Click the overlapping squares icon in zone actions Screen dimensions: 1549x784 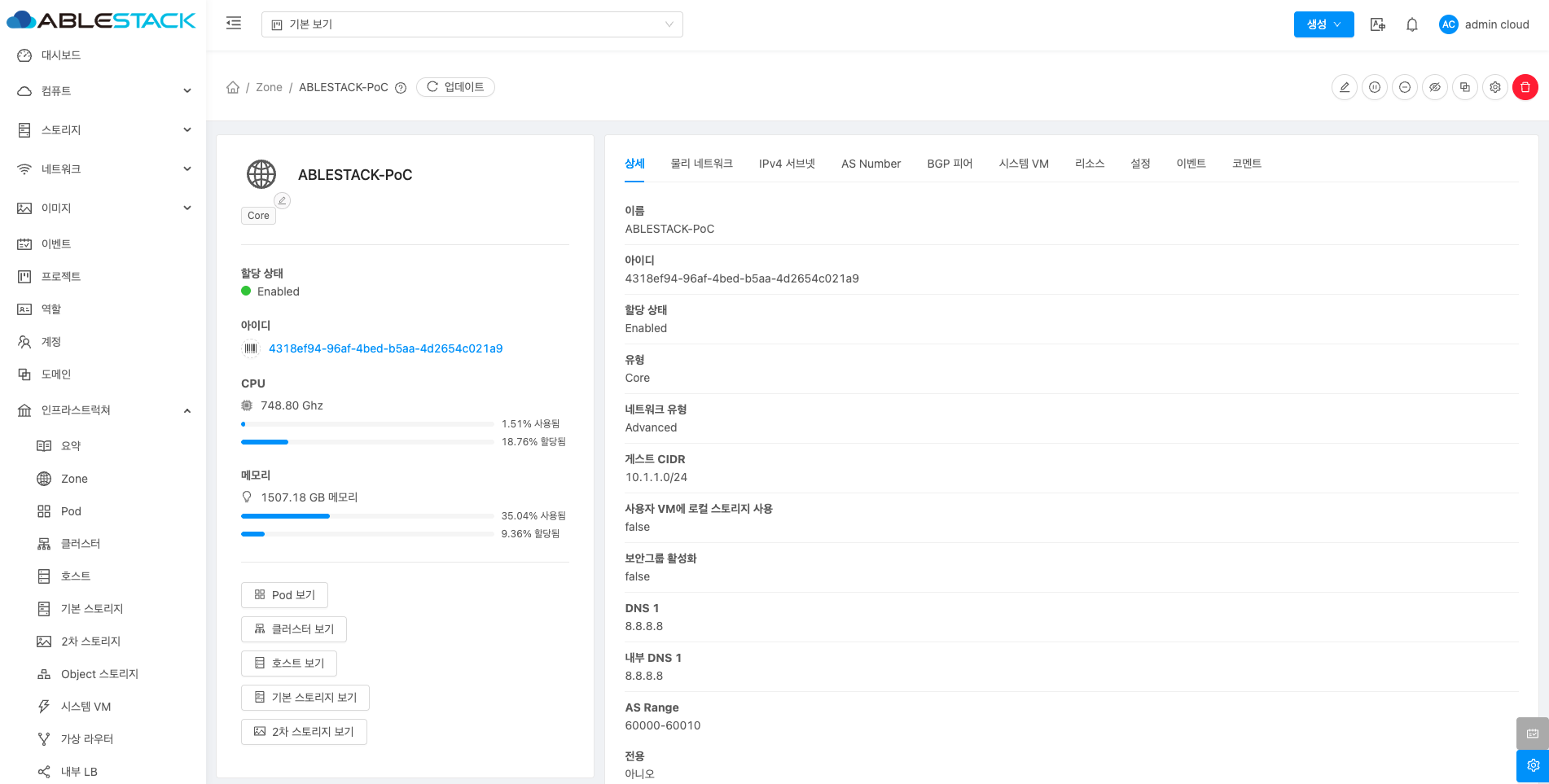[1464, 87]
